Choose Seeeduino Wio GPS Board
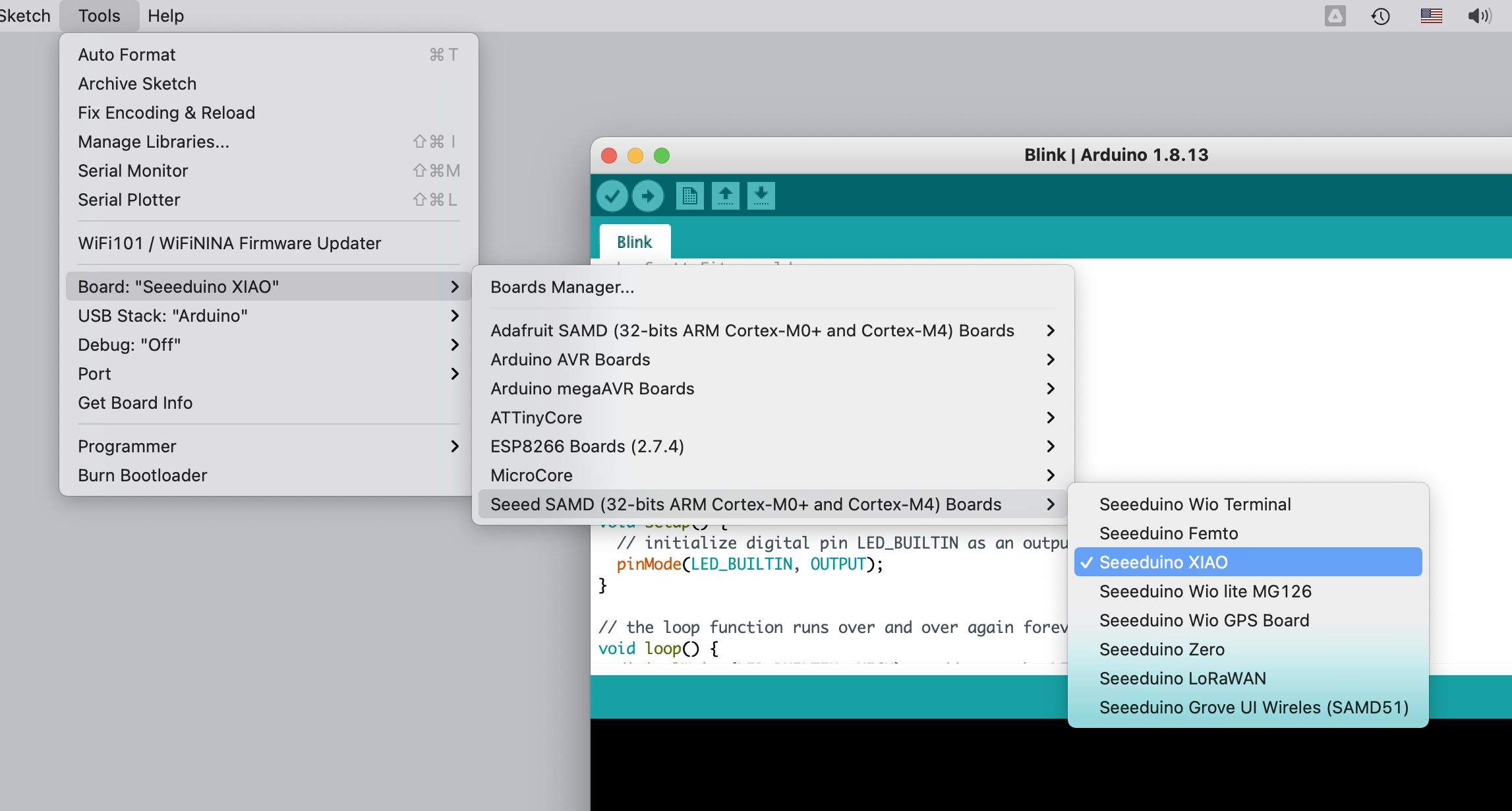 click(x=1248, y=620)
